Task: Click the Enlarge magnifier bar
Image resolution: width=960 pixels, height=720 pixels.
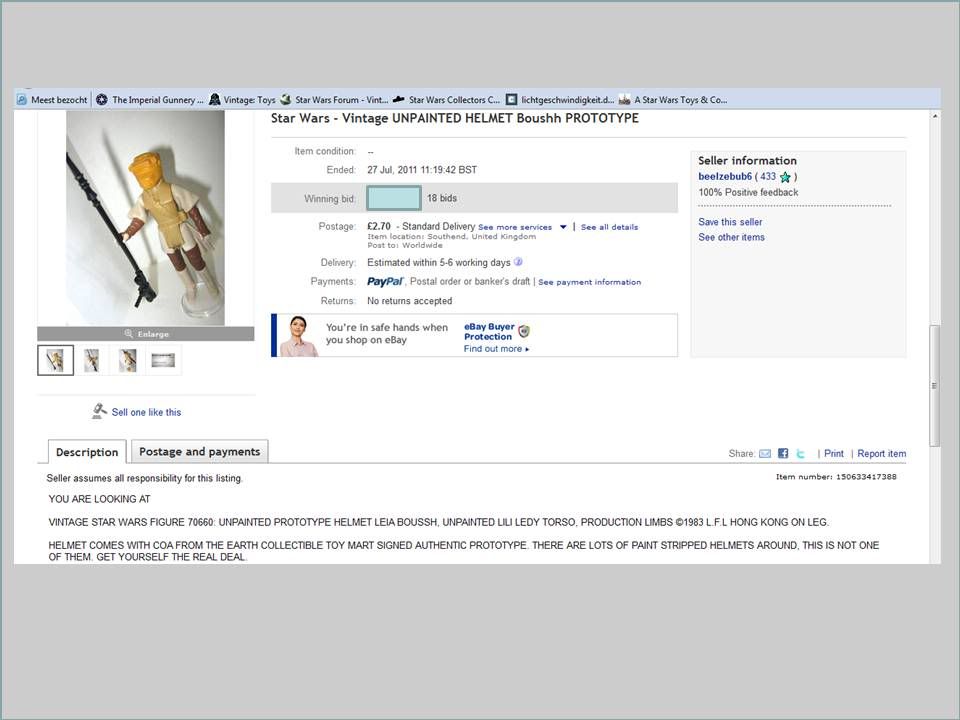Action: 146,334
